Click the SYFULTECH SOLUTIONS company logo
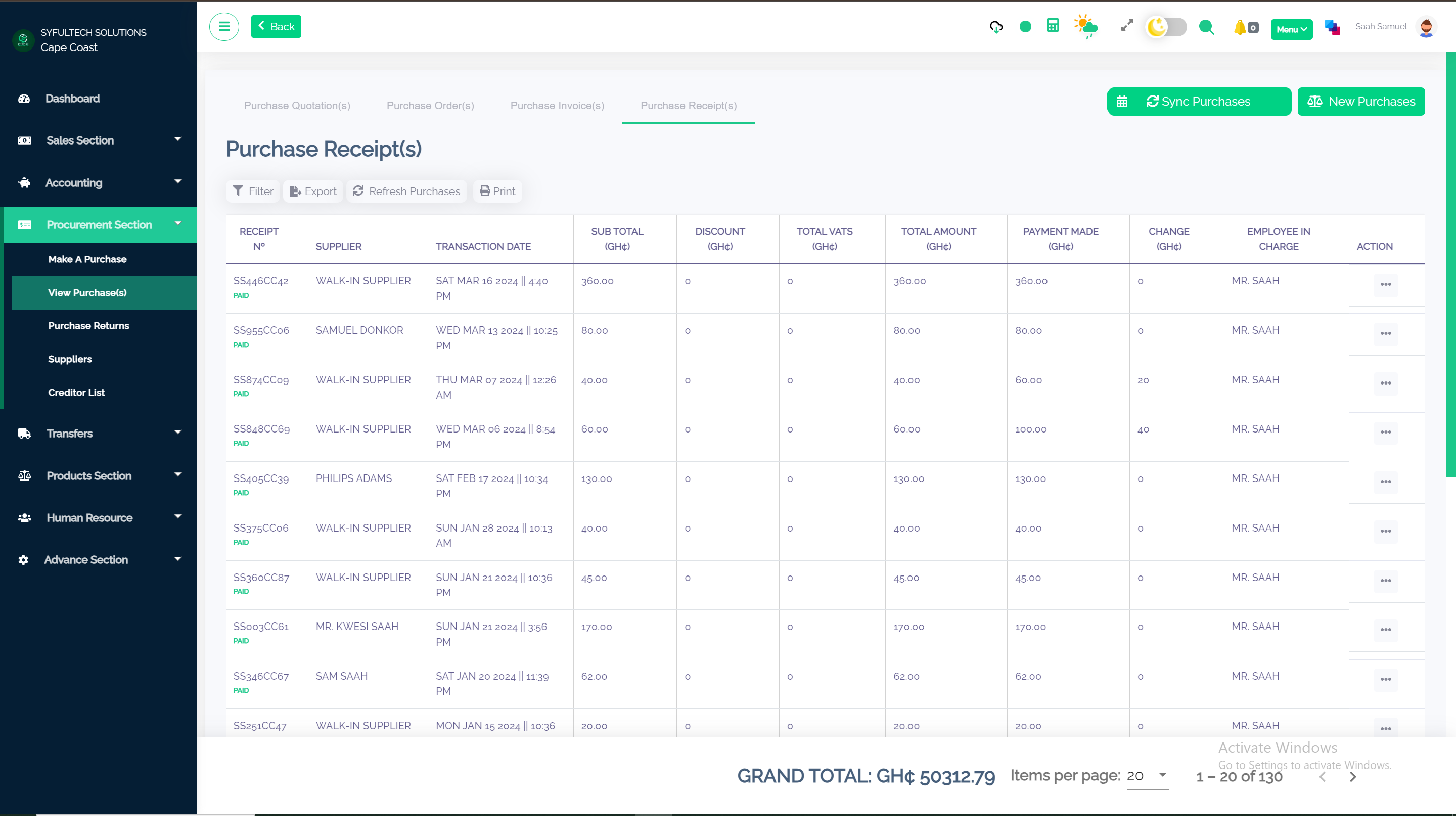This screenshot has width=1456, height=816. point(23,39)
